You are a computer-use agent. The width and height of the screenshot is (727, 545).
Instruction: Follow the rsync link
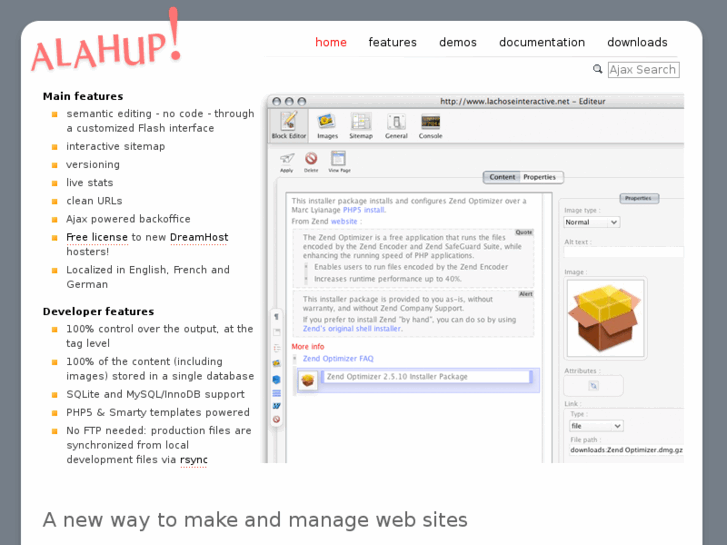click(193, 460)
